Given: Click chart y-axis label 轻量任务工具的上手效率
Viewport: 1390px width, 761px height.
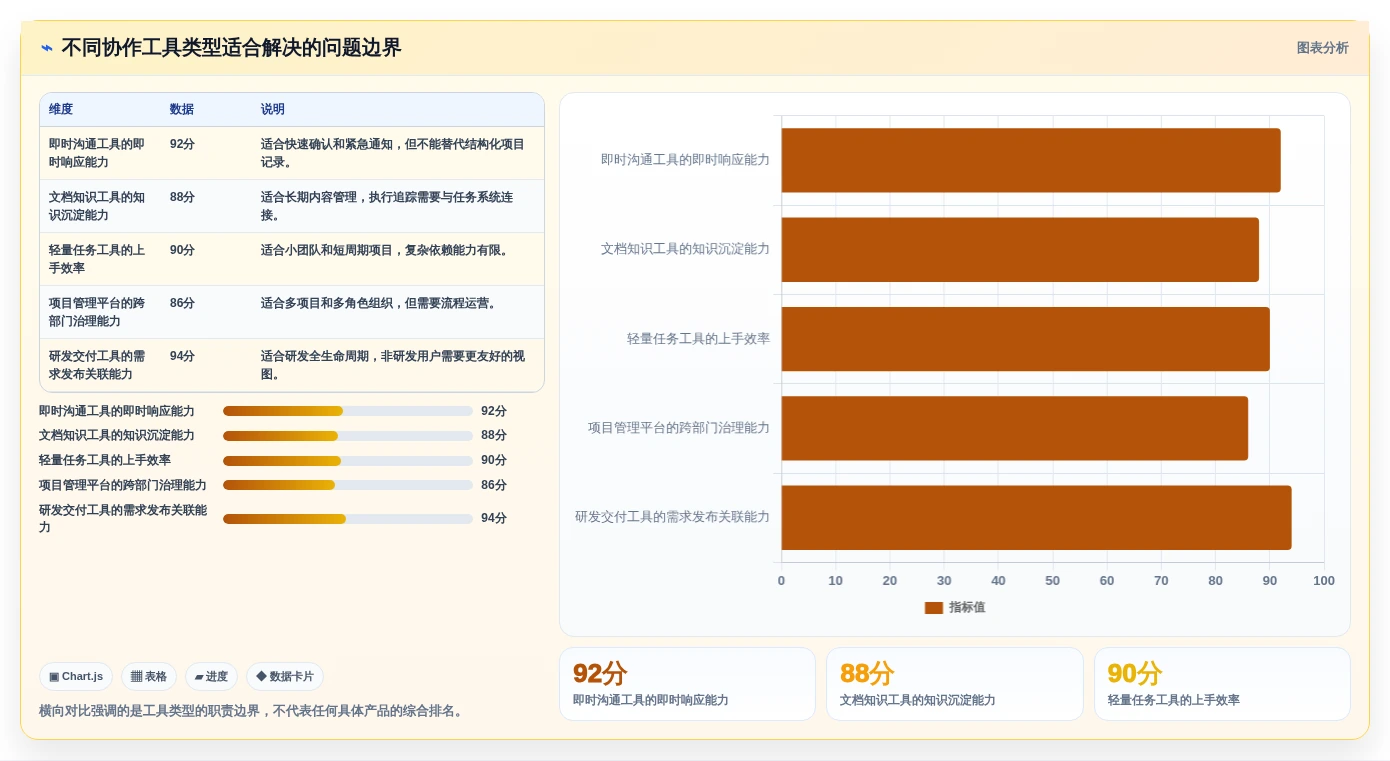Looking at the screenshot, I should [698, 339].
